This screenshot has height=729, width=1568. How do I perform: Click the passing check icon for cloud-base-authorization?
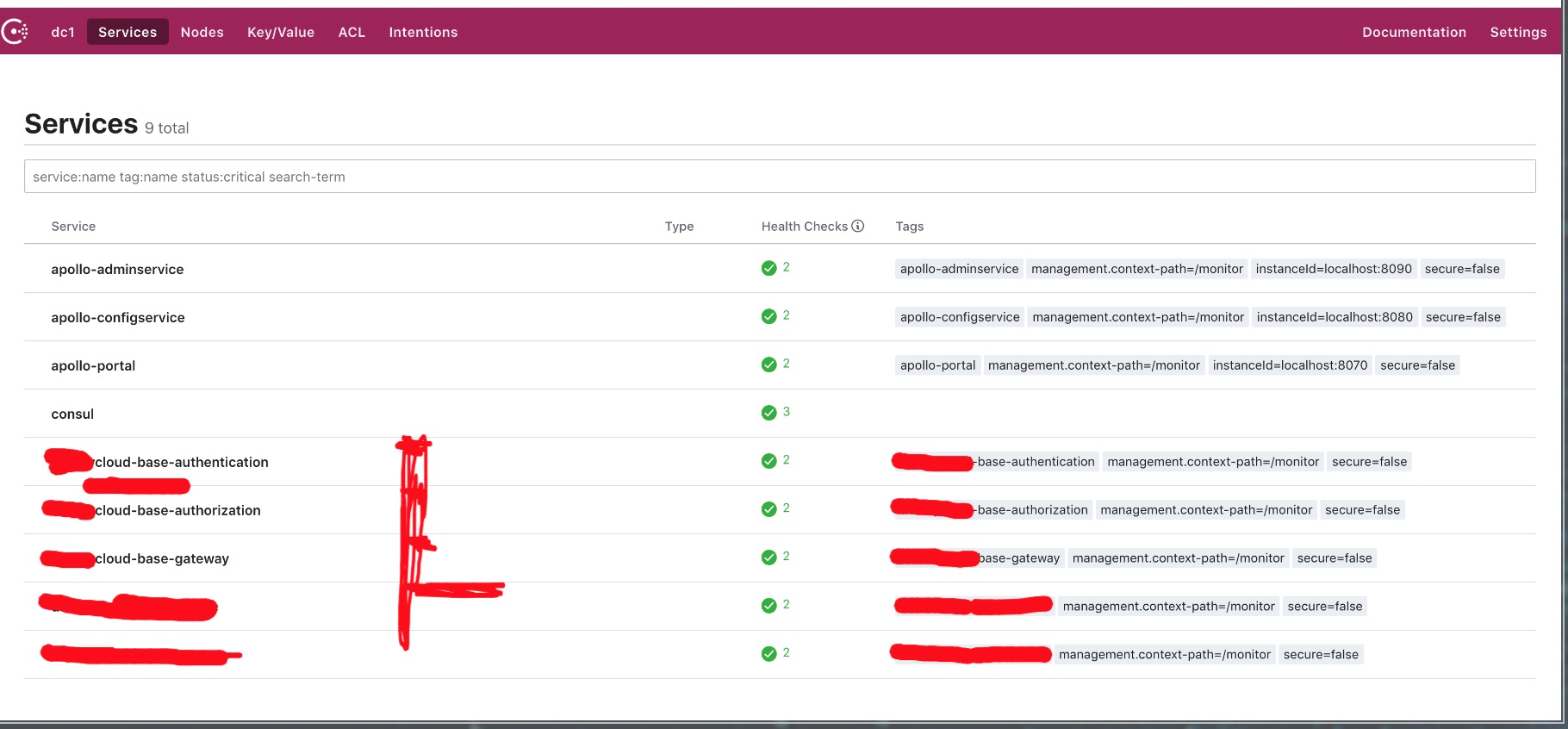(x=769, y=509)
